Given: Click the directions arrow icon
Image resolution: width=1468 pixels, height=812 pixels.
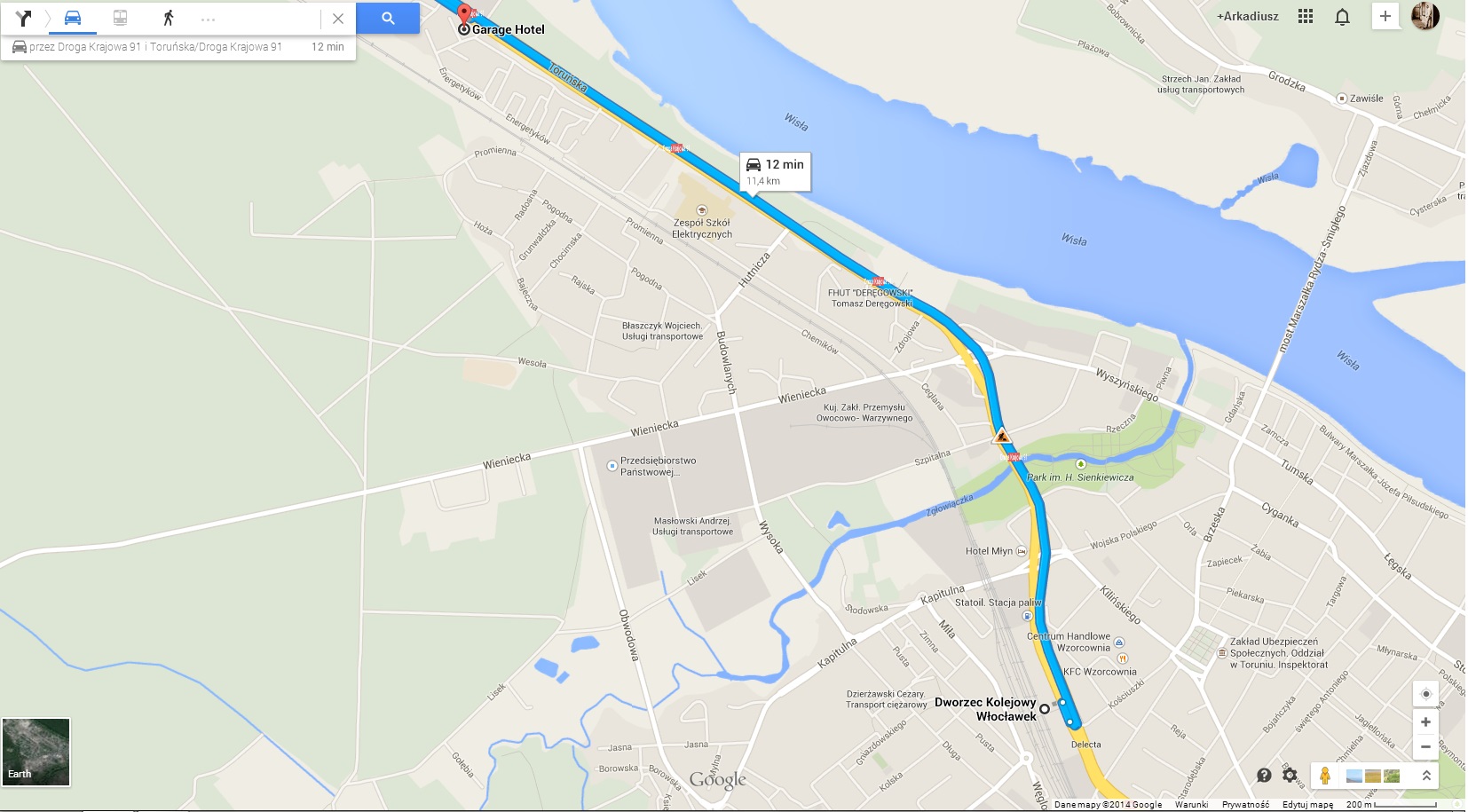Looking at the screenshot, I should pos(23,18).
